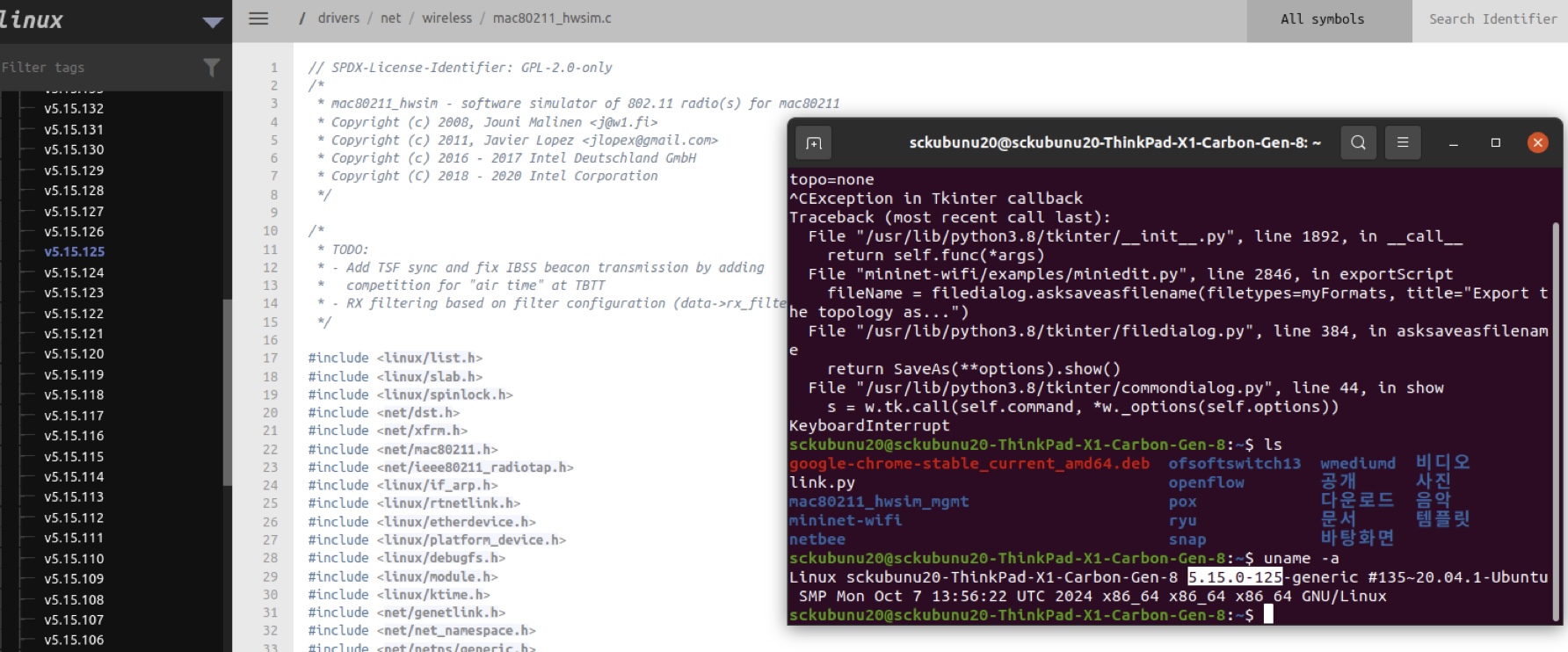Viewport: 1568px width, 652px height.
Task: Open the linux/debugfs.h include link
Action: pos(441,558)
